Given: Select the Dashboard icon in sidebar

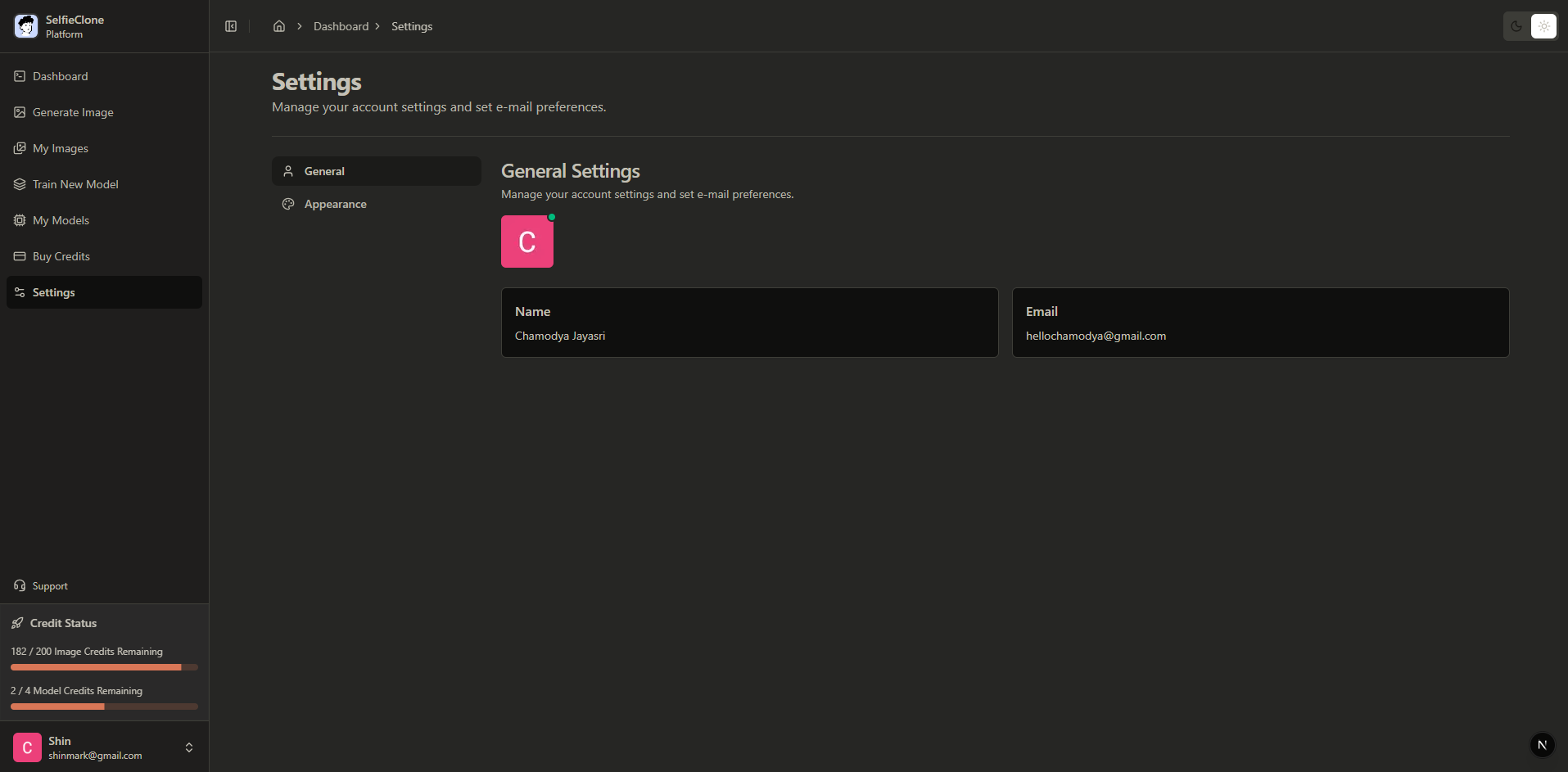Looking at the screenshot, I should coord(19,76).
